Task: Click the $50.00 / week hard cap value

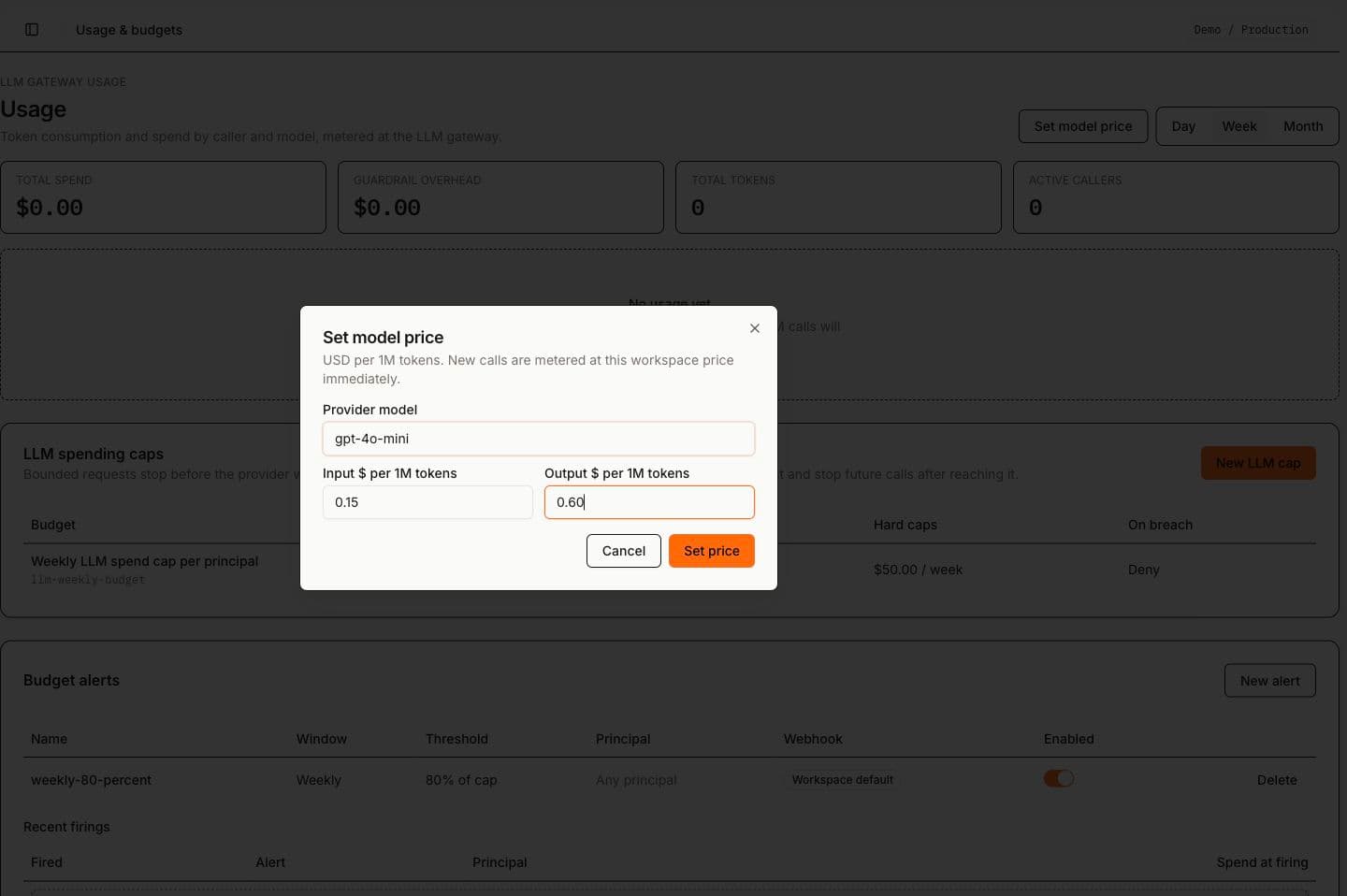Action: 918,570
